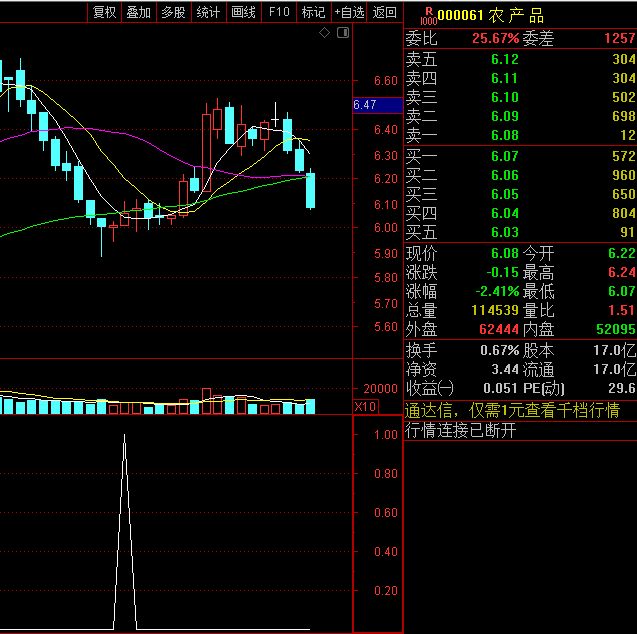Select the 卖三 6.10 order row

click(520, 97)
